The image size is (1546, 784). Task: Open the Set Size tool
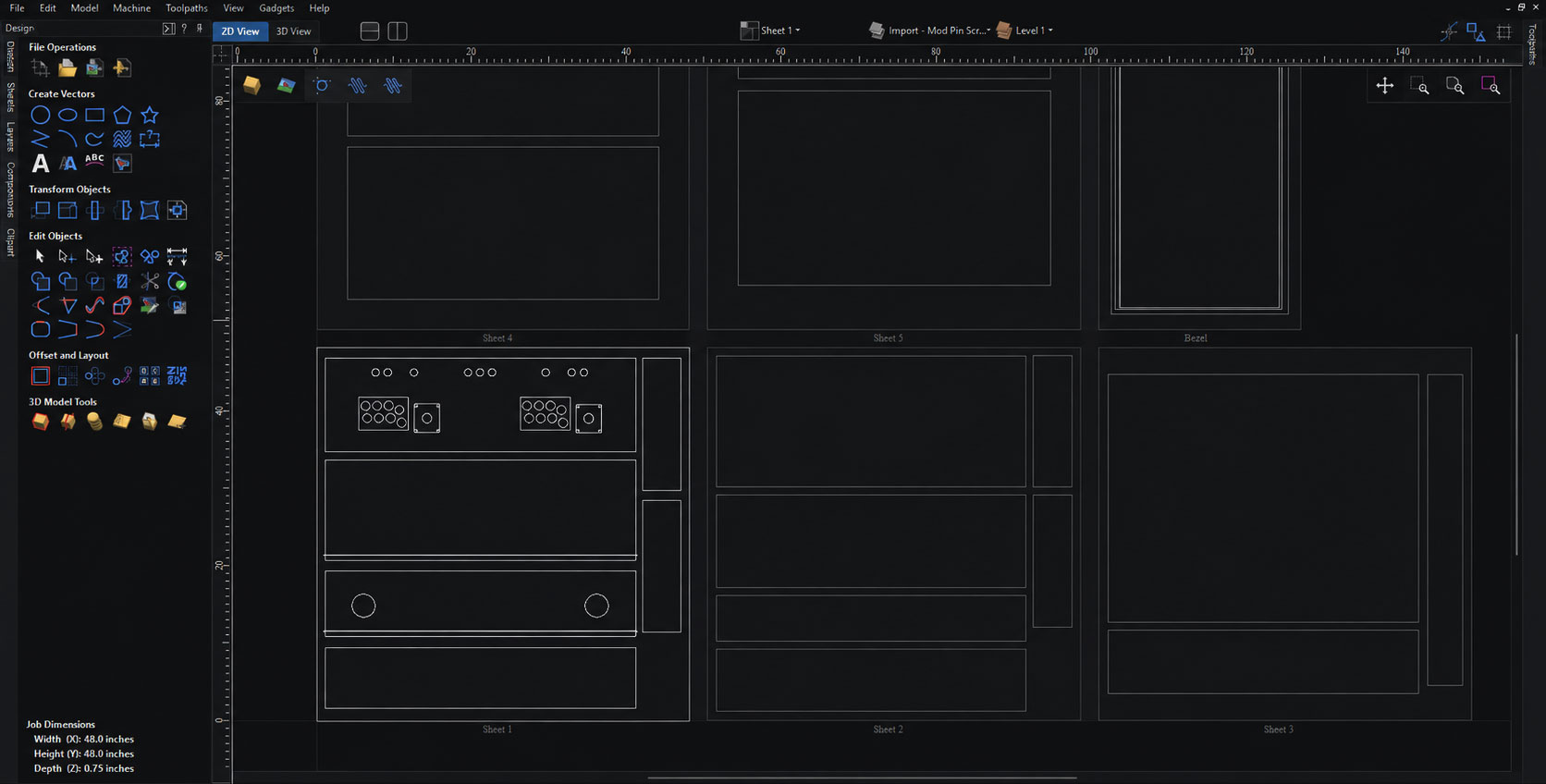pyautogui.click(x=67, y=211)
